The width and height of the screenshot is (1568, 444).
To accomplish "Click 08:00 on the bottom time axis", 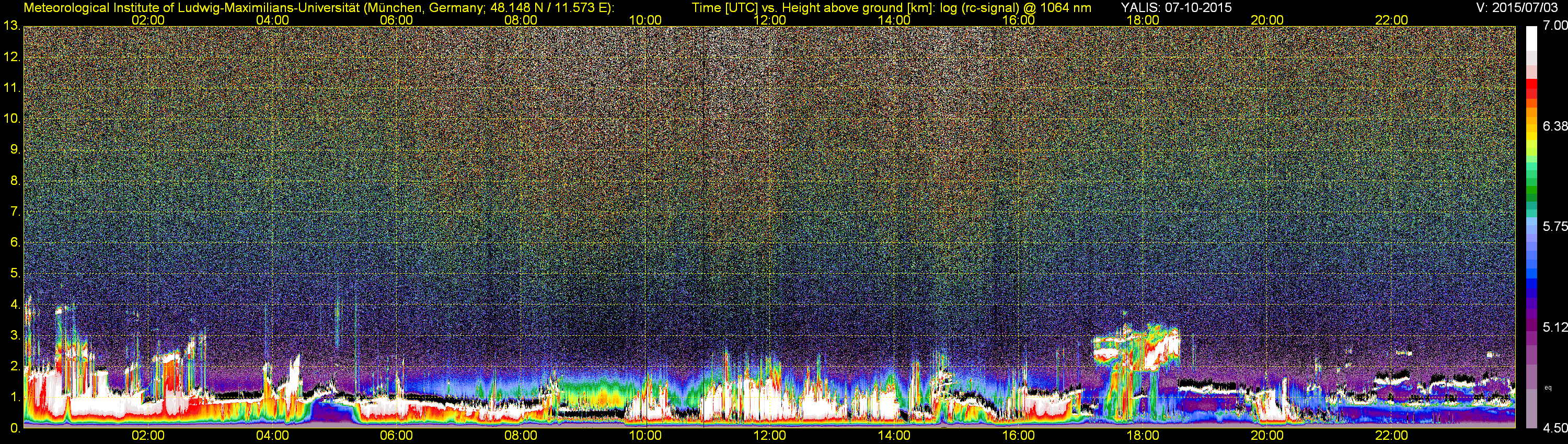I will [x=521, y=436].
